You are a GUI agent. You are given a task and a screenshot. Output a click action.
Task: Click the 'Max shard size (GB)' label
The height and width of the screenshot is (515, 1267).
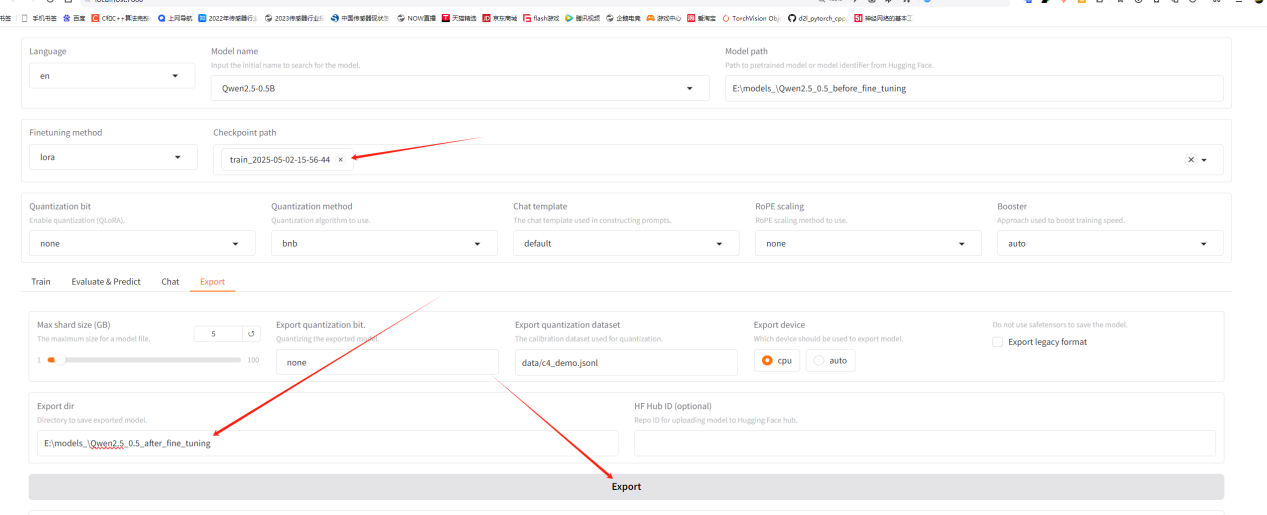point(74,325)
